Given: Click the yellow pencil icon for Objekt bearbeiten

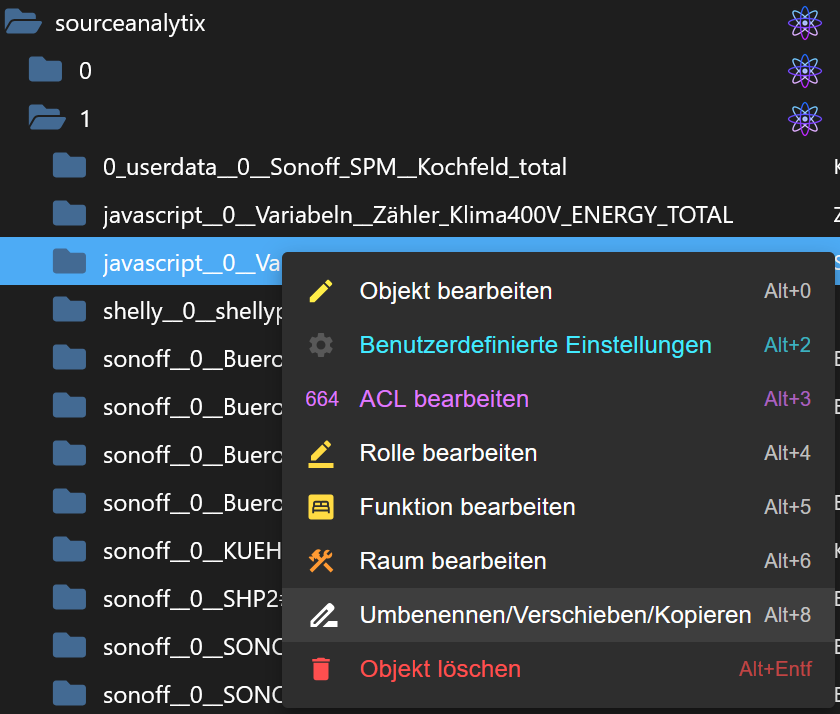Looking at the screenshot, I should (321, 291).
